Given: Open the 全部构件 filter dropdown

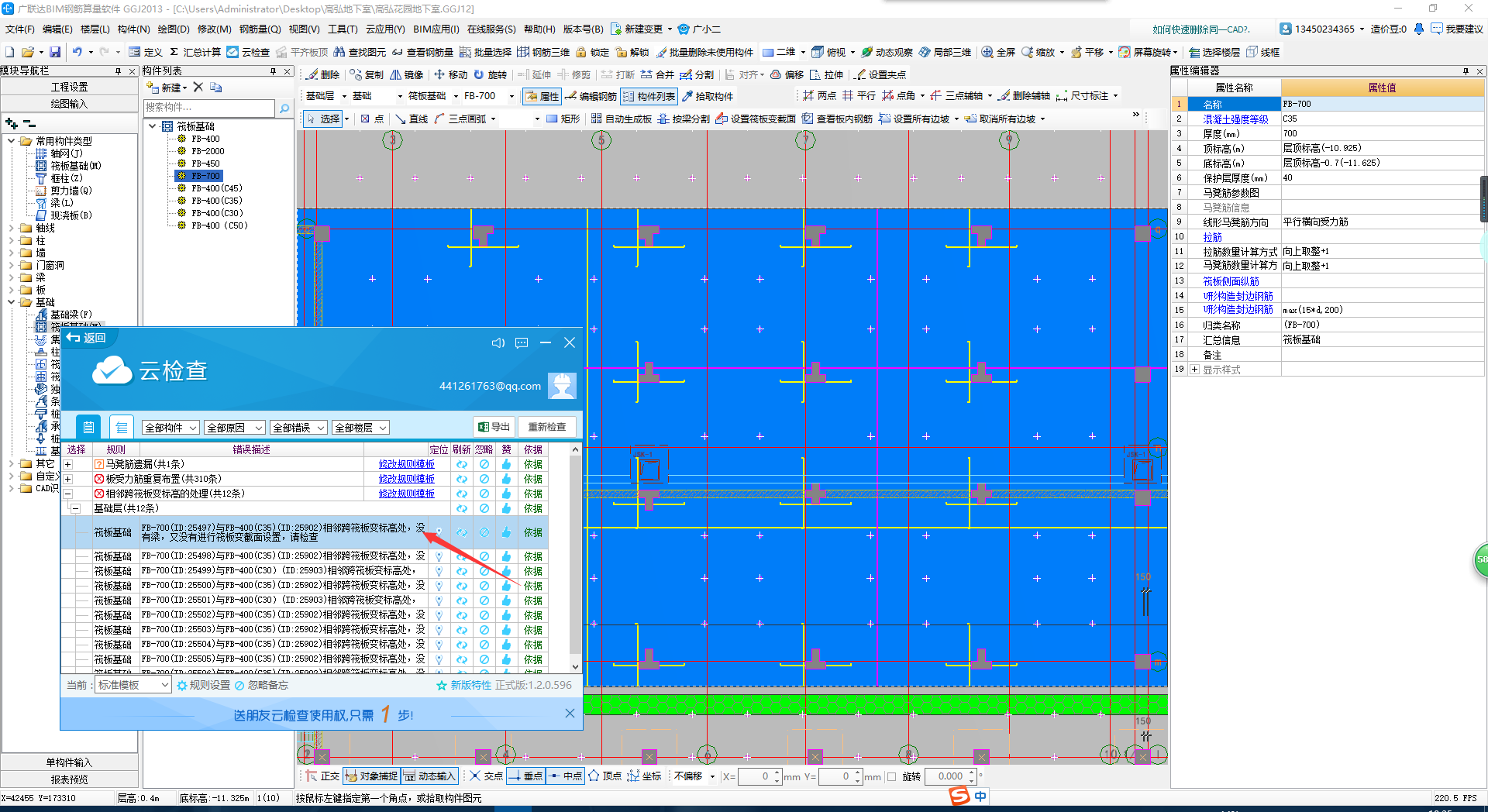Looking at the screenshot, I should coord(170,428).
